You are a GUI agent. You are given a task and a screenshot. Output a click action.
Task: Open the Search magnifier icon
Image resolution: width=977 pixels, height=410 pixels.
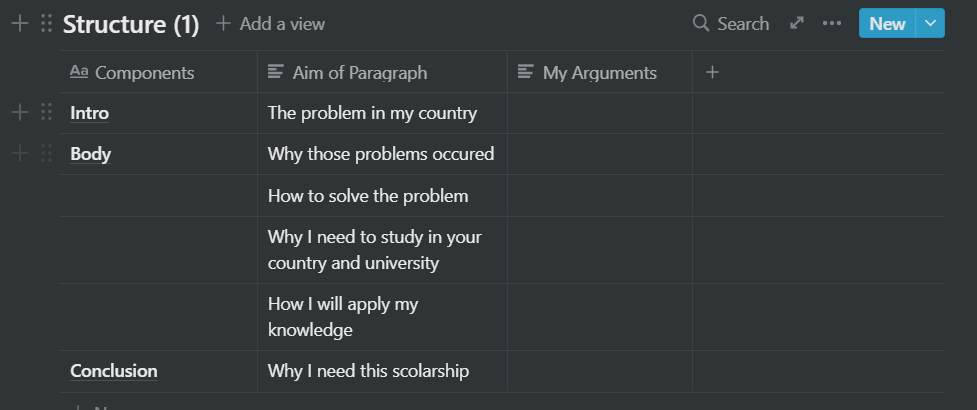701,24
